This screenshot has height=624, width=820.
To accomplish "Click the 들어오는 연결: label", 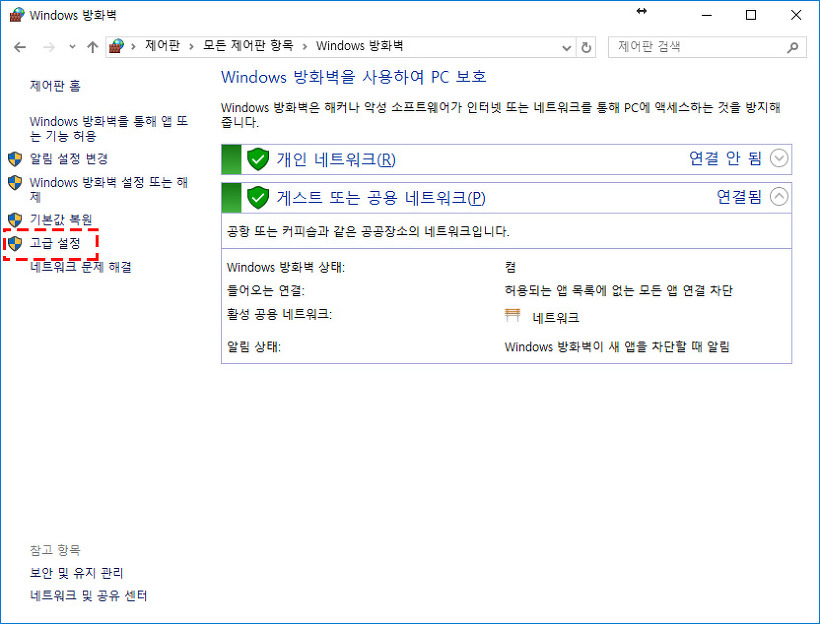I will (x=266, y=290).
